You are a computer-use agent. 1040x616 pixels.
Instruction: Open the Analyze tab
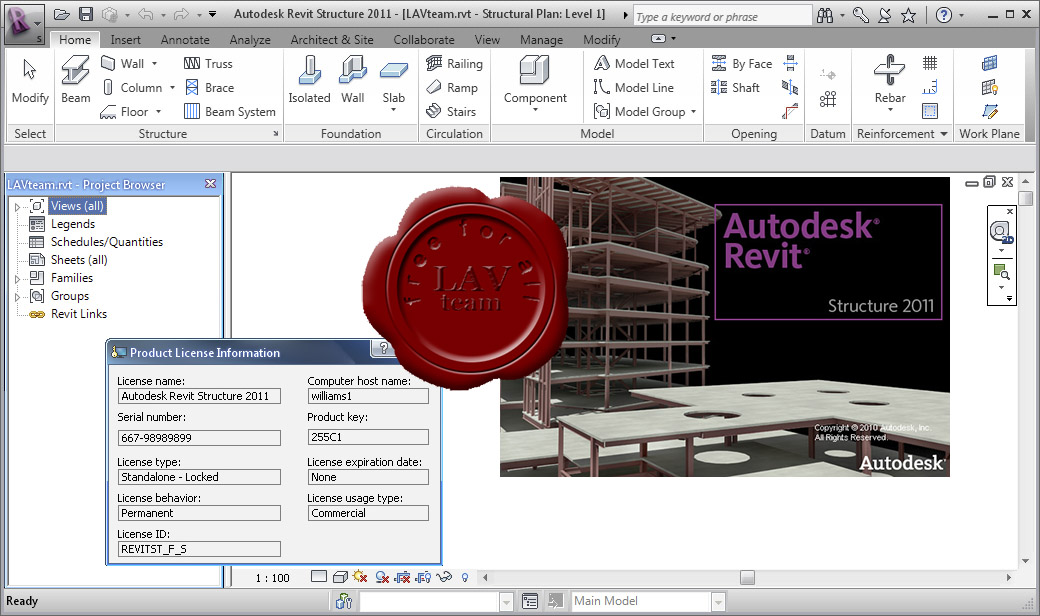click(x=250, y=40)
